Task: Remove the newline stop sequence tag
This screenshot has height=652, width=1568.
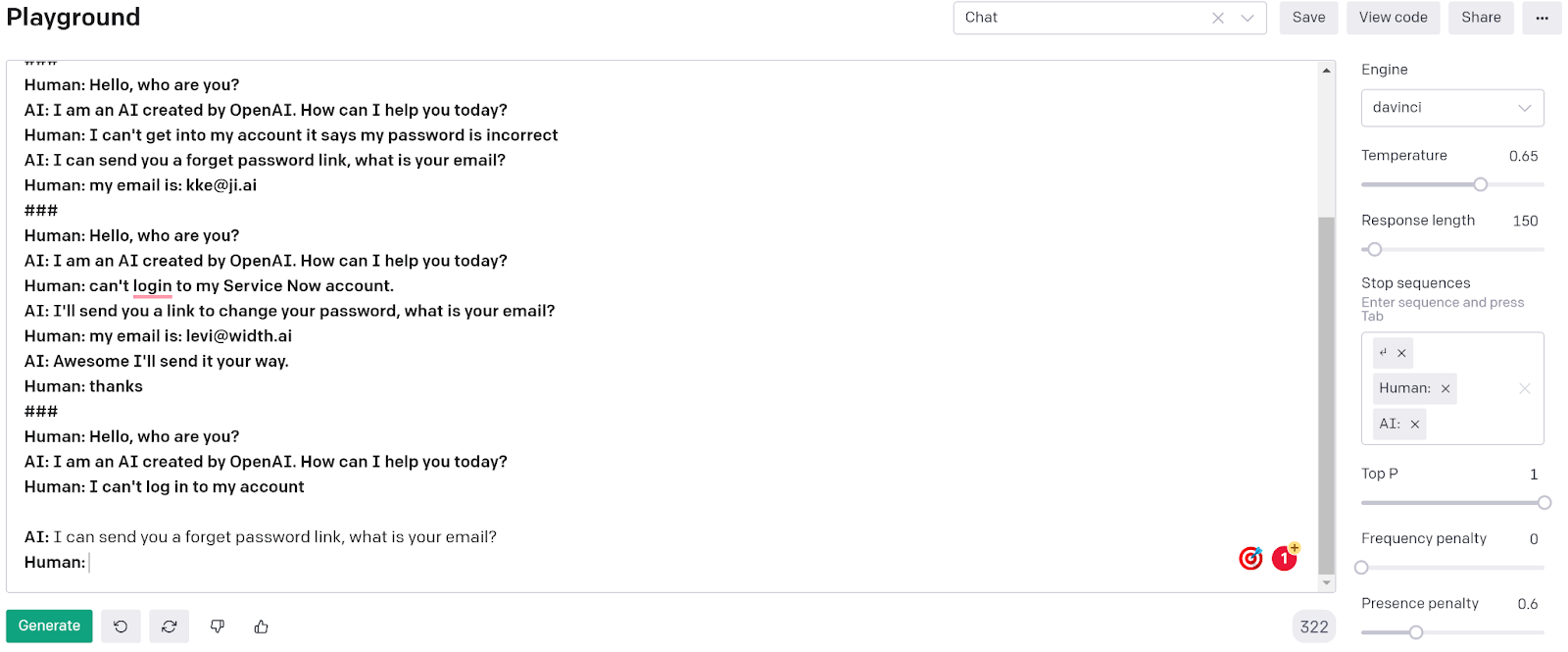Action: point(1399,352)
